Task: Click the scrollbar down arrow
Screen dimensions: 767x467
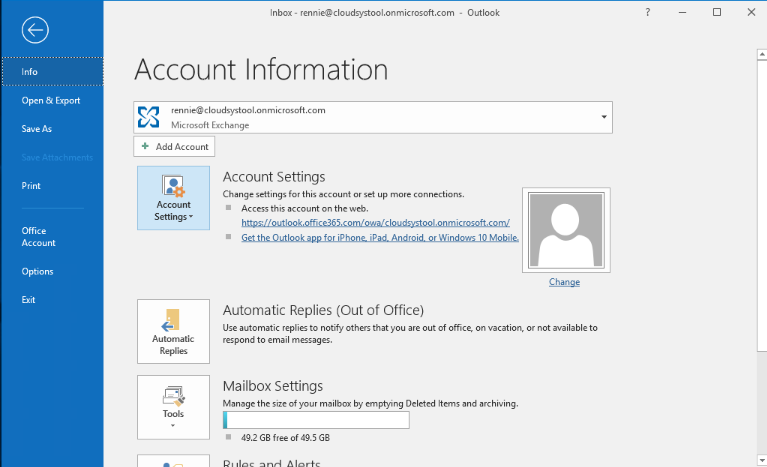Action: tap(762, 460)
